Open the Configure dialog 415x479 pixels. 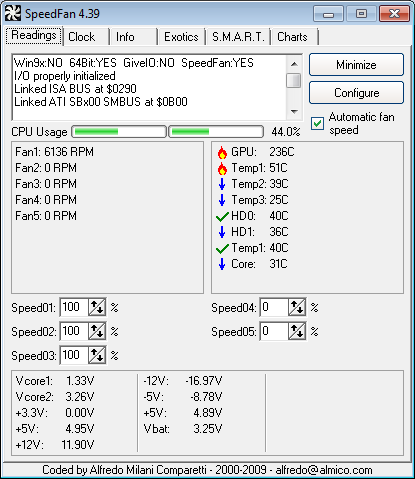pyautogui.click(x=356, y=93)
